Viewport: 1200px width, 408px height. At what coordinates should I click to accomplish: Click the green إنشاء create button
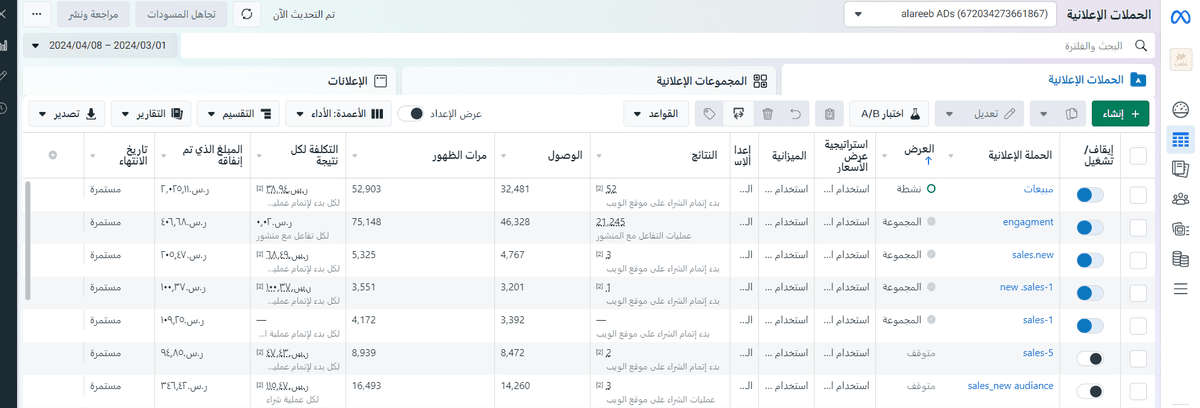click(x=1120, y=114)
